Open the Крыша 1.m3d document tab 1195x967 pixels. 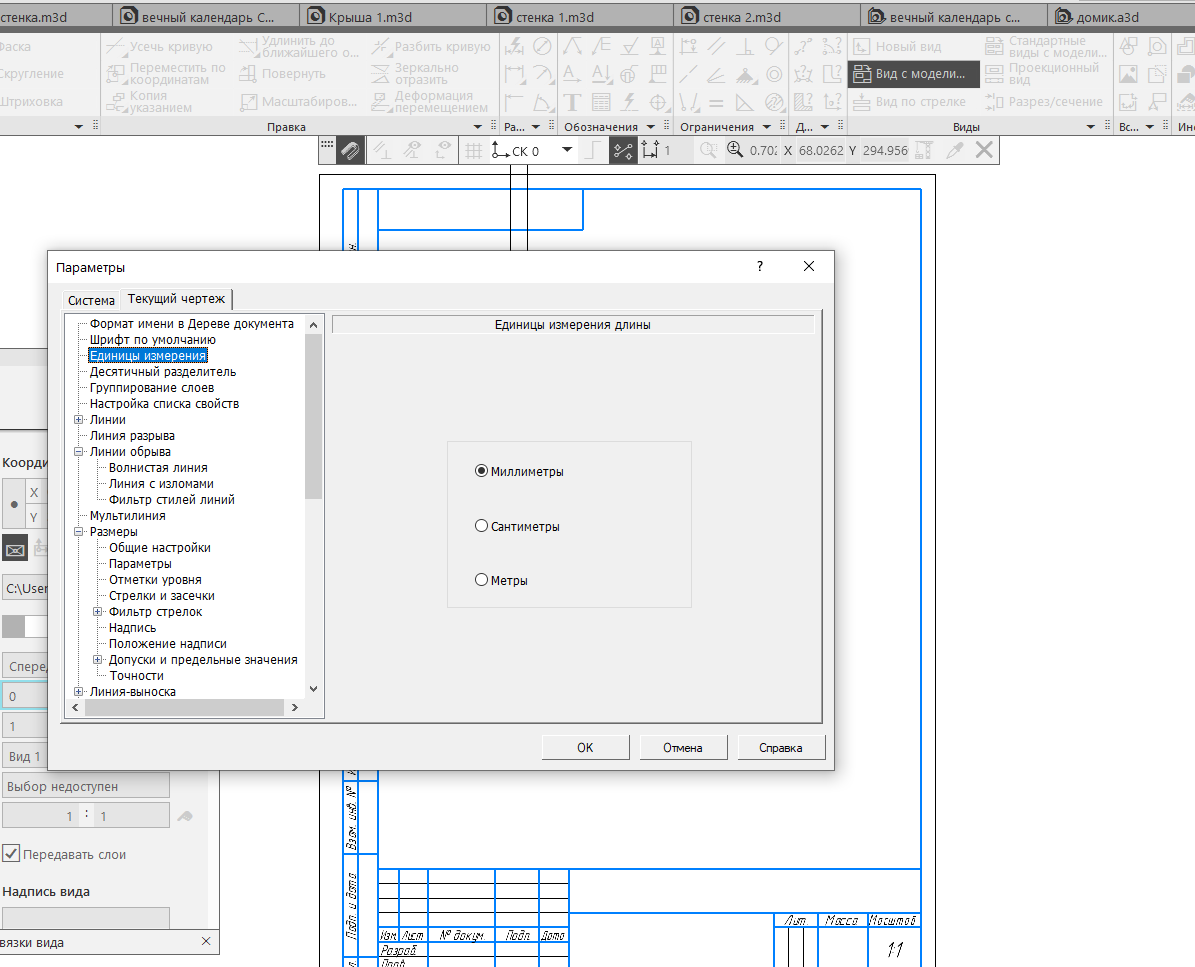(x=393, y=17)
